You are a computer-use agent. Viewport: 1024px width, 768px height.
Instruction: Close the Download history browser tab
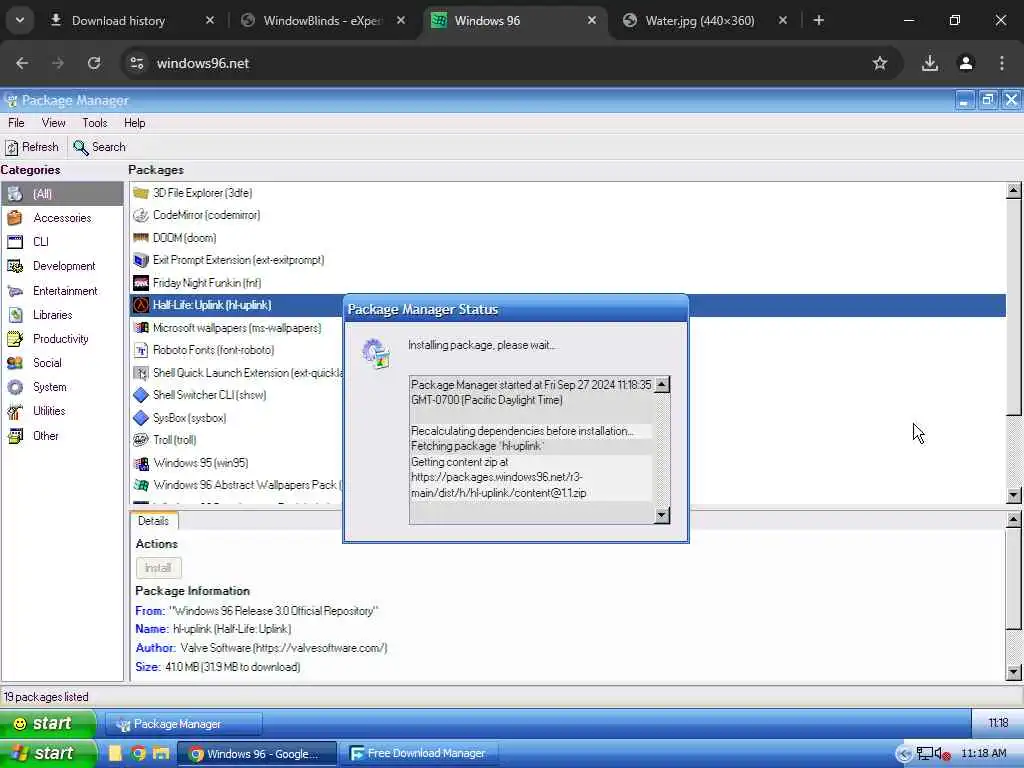click(x=210, y=21)
